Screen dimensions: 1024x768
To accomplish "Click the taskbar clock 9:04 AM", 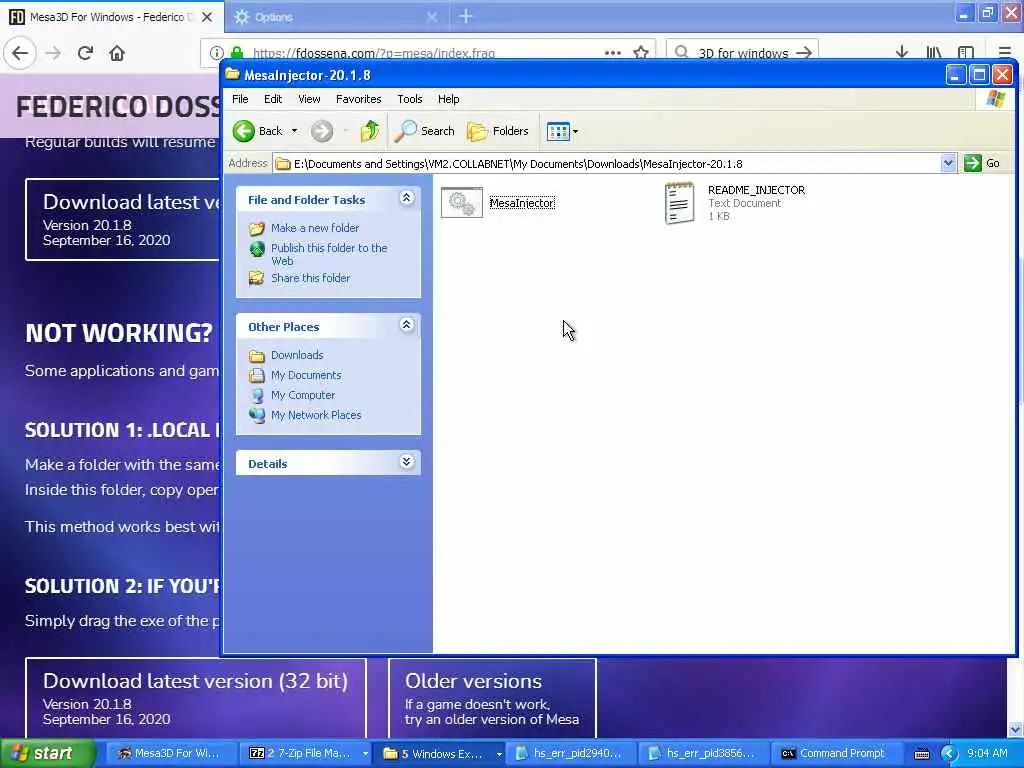I will 987,754.
